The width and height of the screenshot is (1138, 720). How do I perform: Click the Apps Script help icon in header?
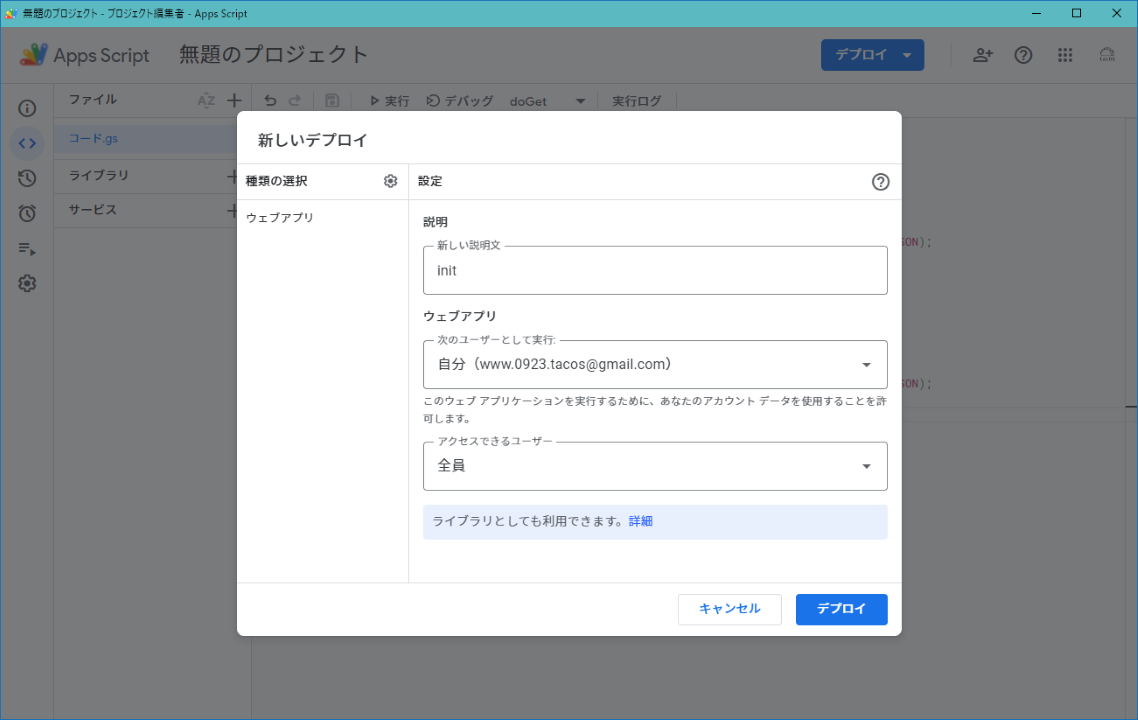[1023, 55]
